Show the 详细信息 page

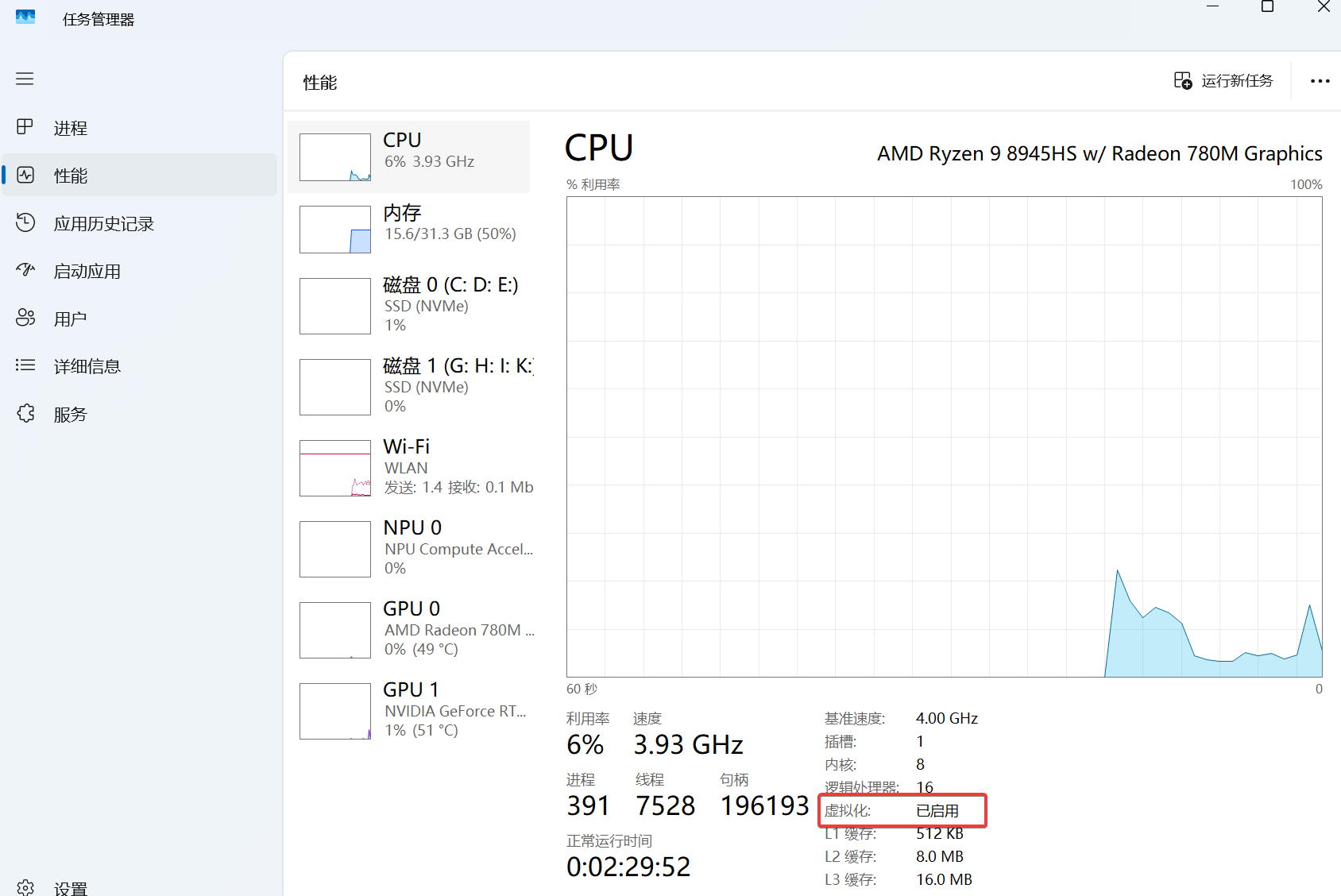pyautogui.click(x=140, y=366)
